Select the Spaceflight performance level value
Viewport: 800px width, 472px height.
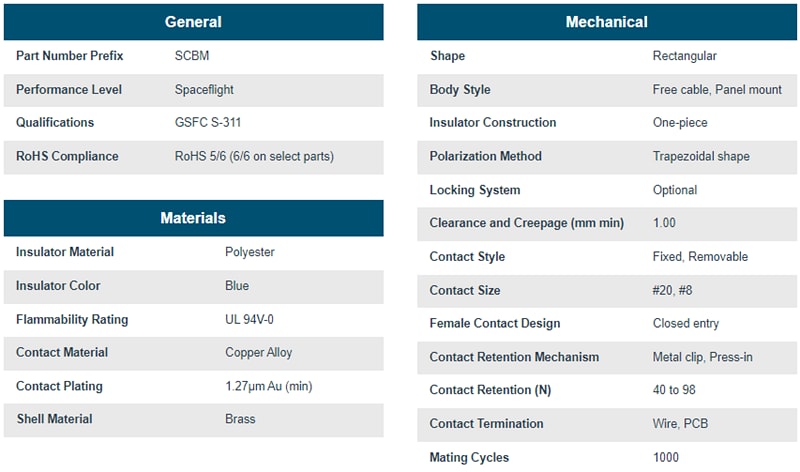click(x=204, y=90)
